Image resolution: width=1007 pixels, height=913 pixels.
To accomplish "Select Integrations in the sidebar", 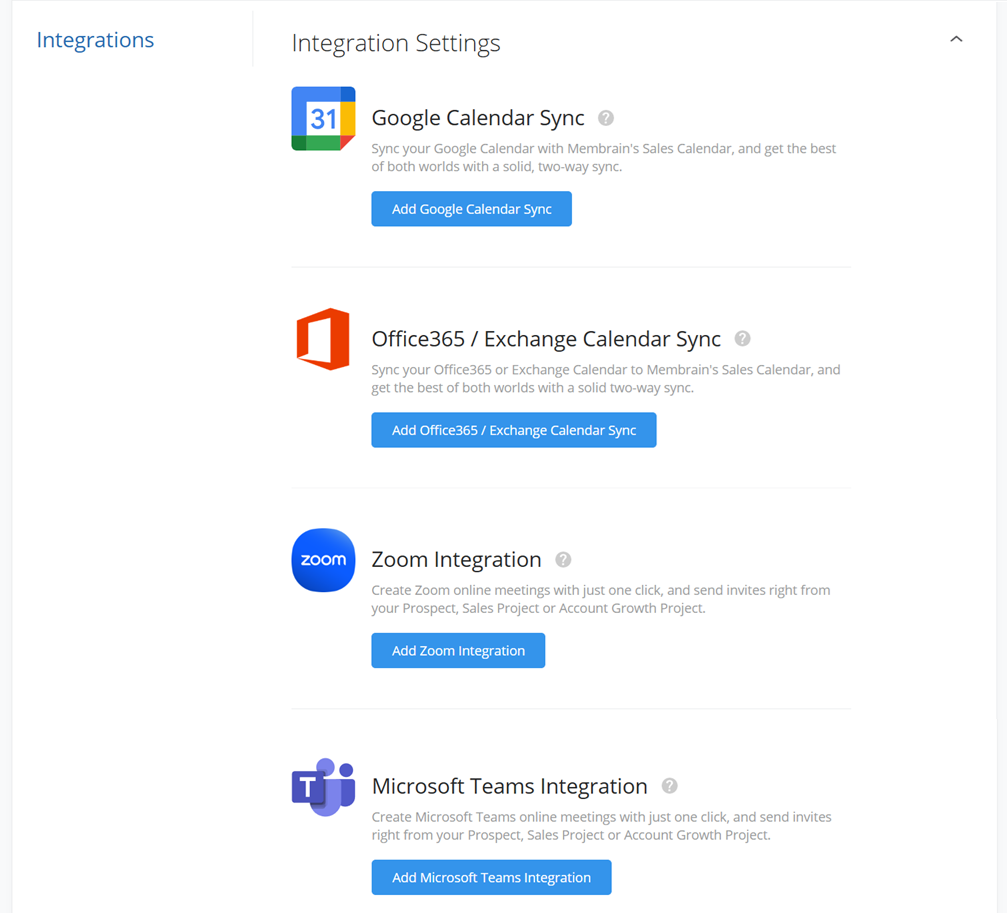I will (x=95, y=40).
